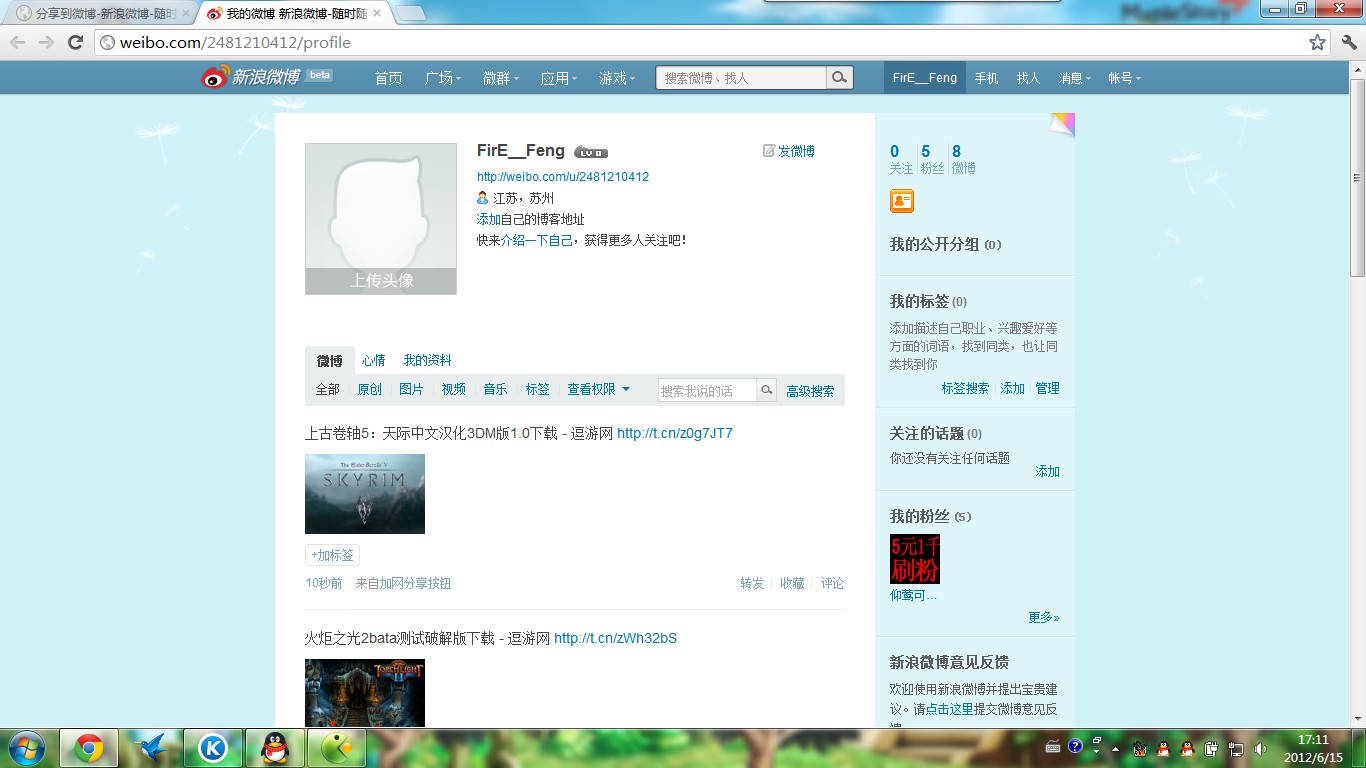The height and width of the screenshot is (768, 1366).
Task: Click the 标签搜索 link
Action: point(965,388)
